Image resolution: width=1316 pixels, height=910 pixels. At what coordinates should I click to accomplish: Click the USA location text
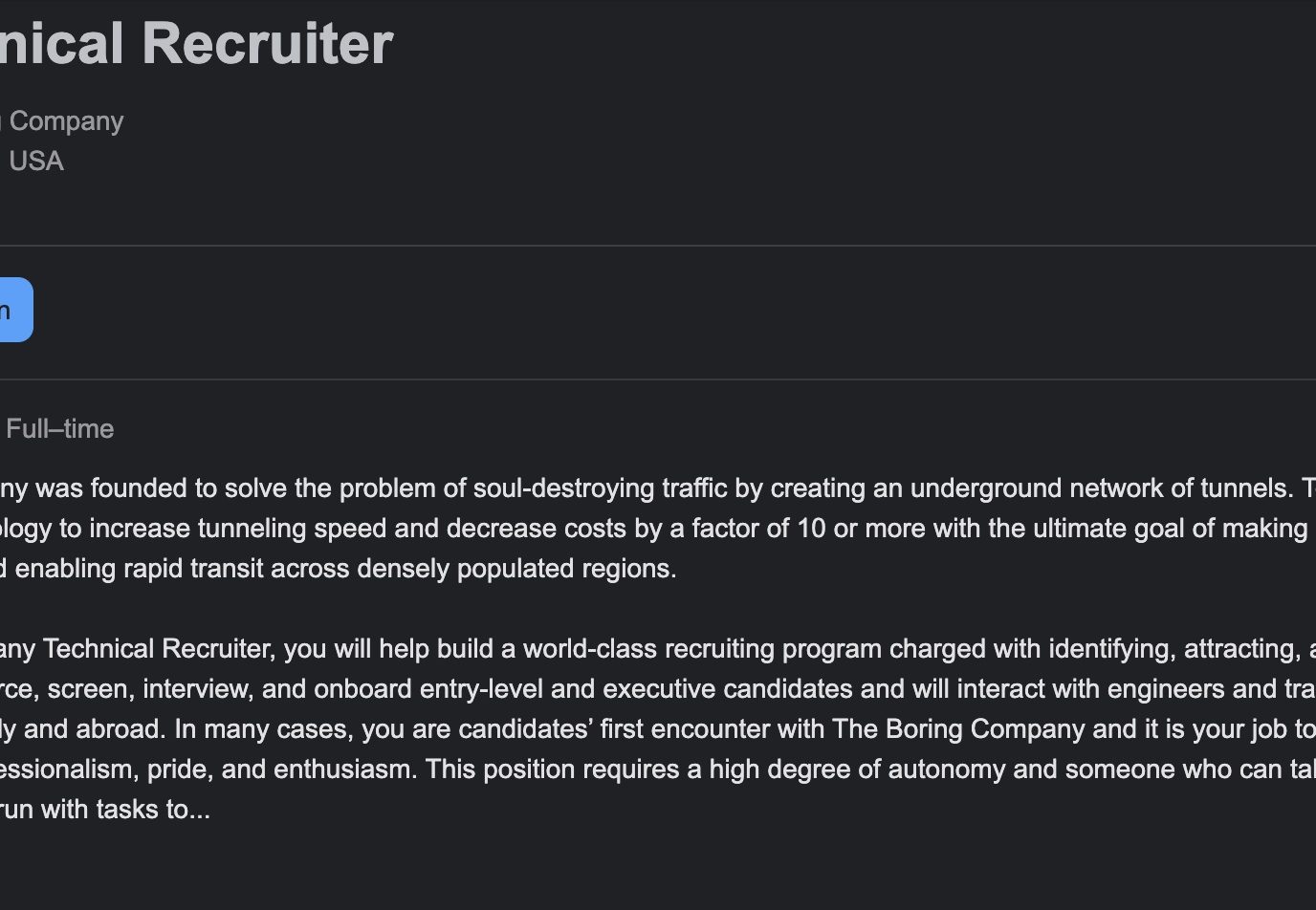pyautogui.click(x=35, y=161)
